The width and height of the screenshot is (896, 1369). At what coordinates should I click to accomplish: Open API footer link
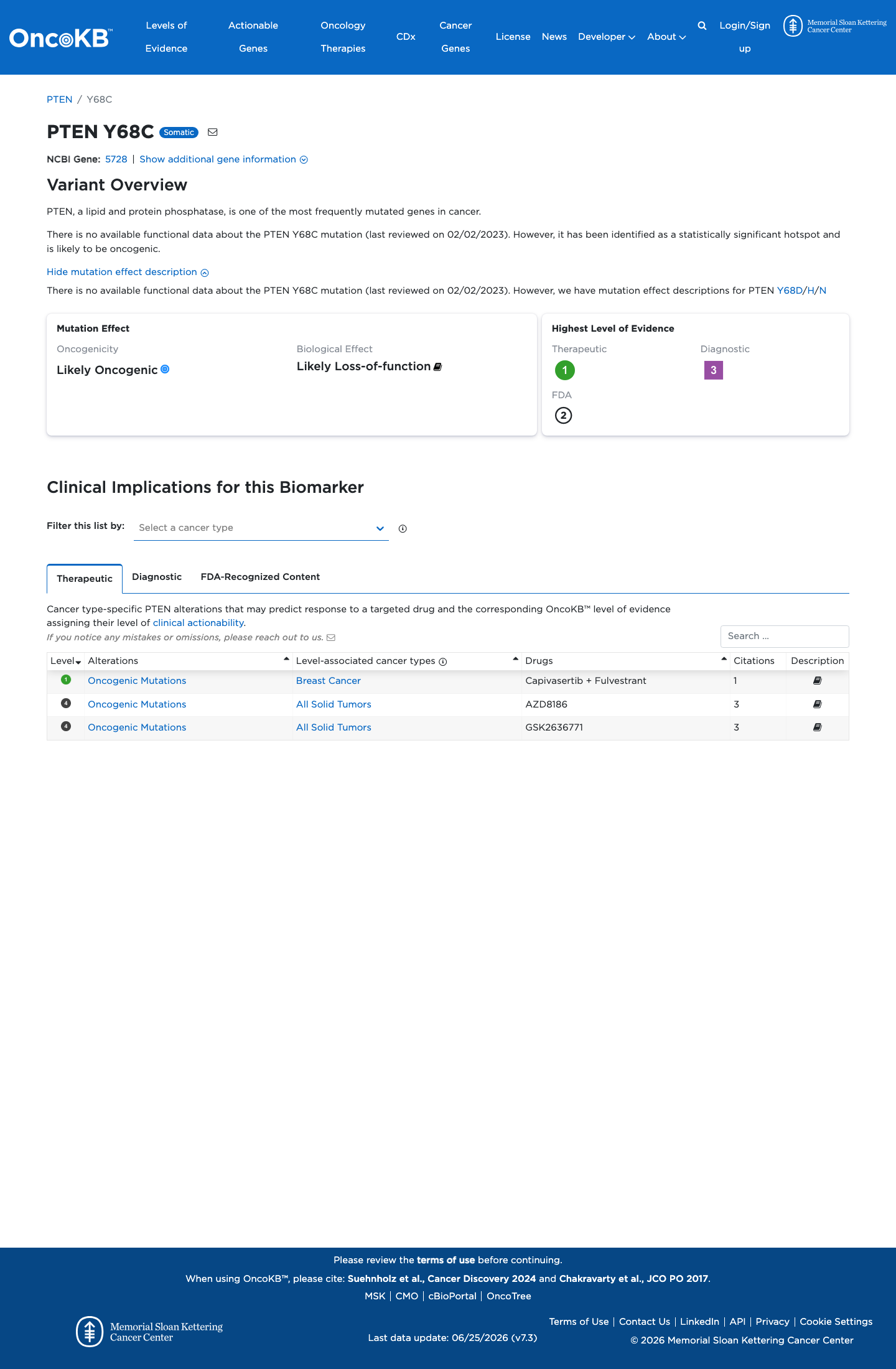(737, 1322)
